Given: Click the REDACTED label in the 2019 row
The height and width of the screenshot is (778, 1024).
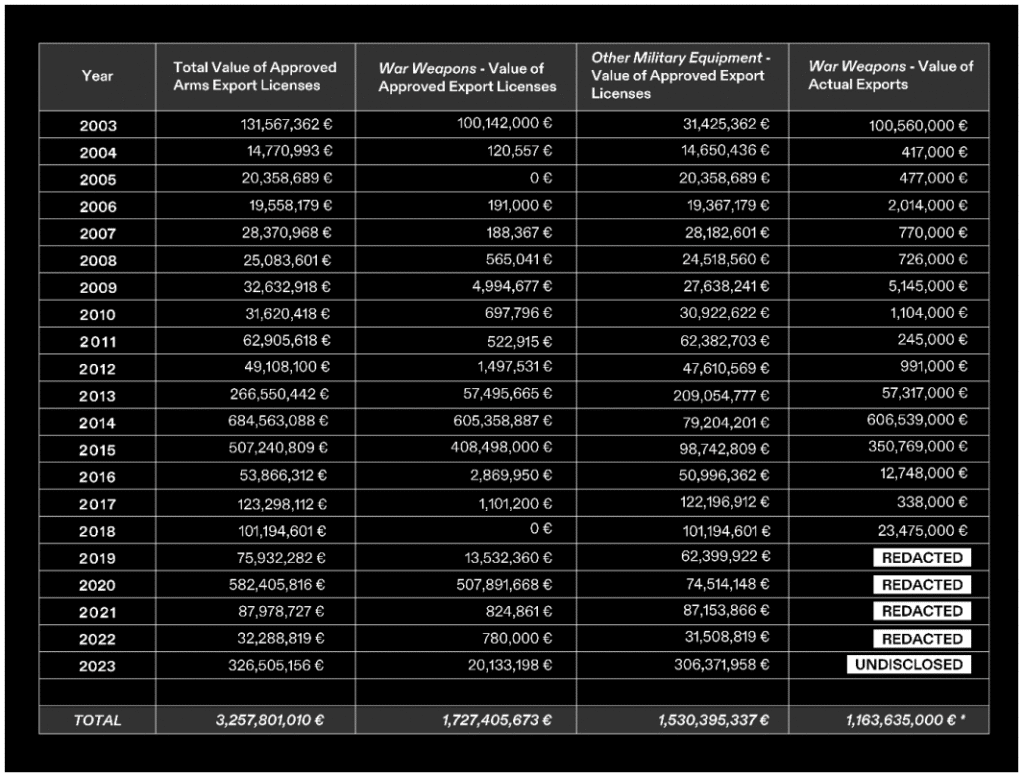Looking at the screenshot, I should click(x=921, y=558).
